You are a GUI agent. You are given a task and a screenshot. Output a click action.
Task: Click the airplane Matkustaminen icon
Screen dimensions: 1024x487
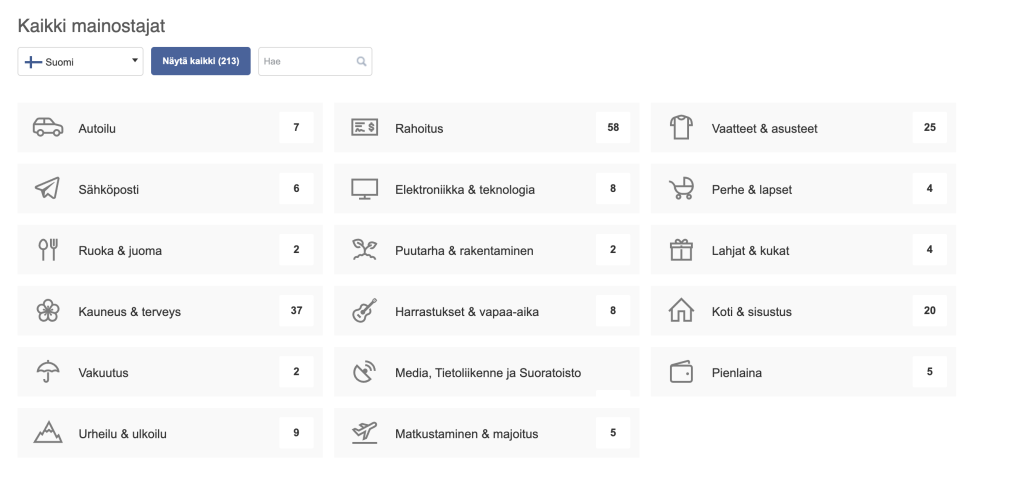coord(364,433)
